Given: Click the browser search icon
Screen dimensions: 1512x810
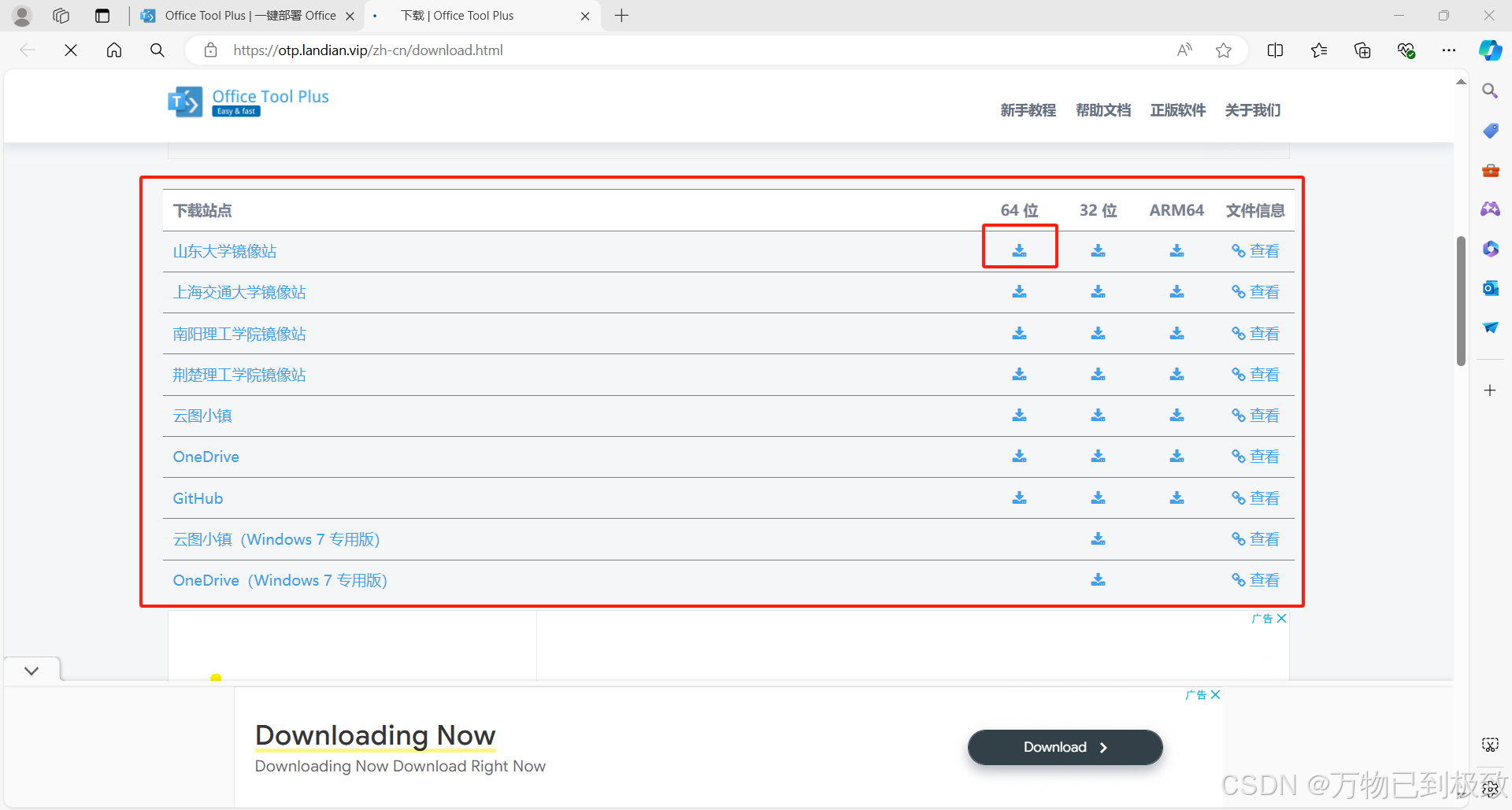Looking at the screenshot, I should coord(157,50).
